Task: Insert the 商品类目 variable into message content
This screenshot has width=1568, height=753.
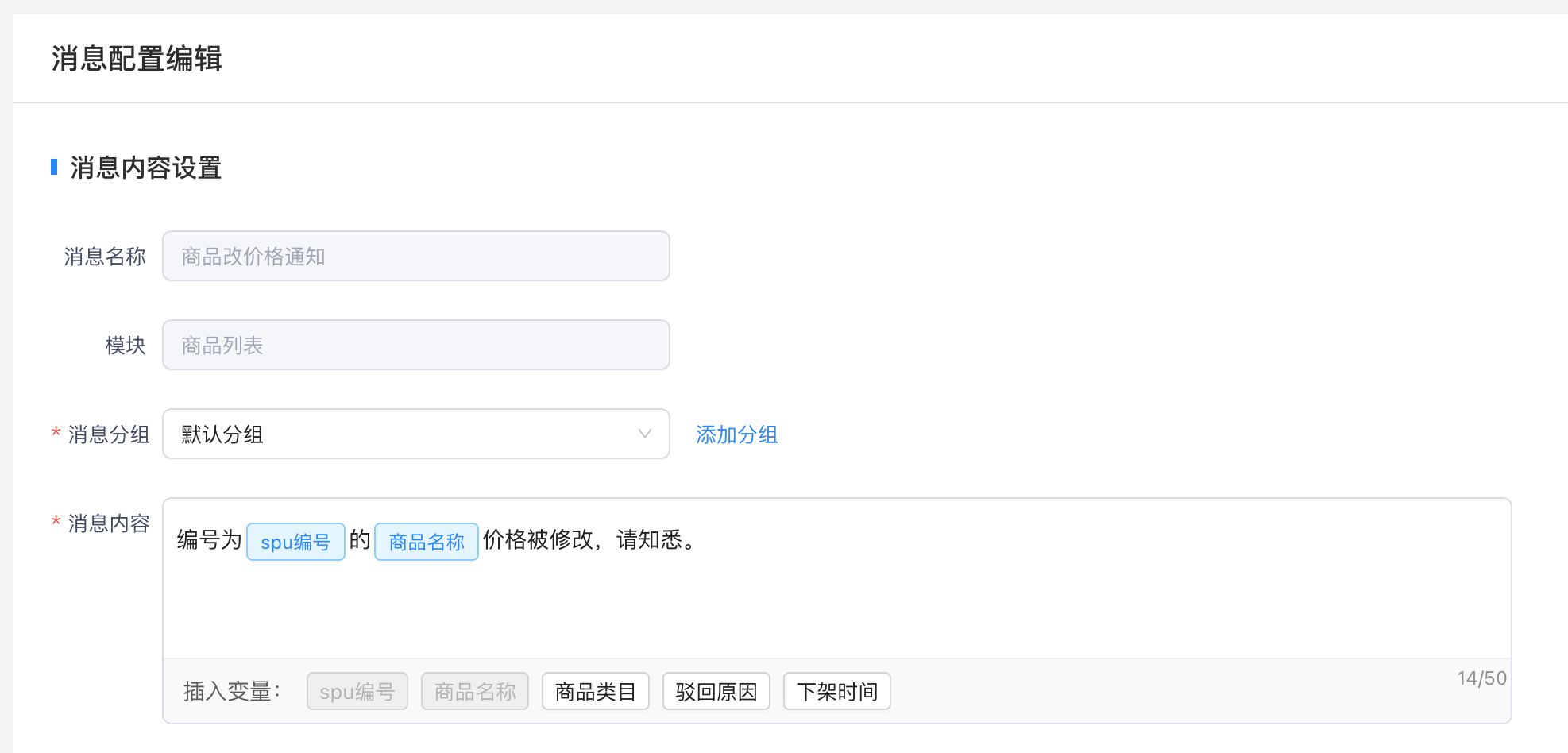Action: 595,691
